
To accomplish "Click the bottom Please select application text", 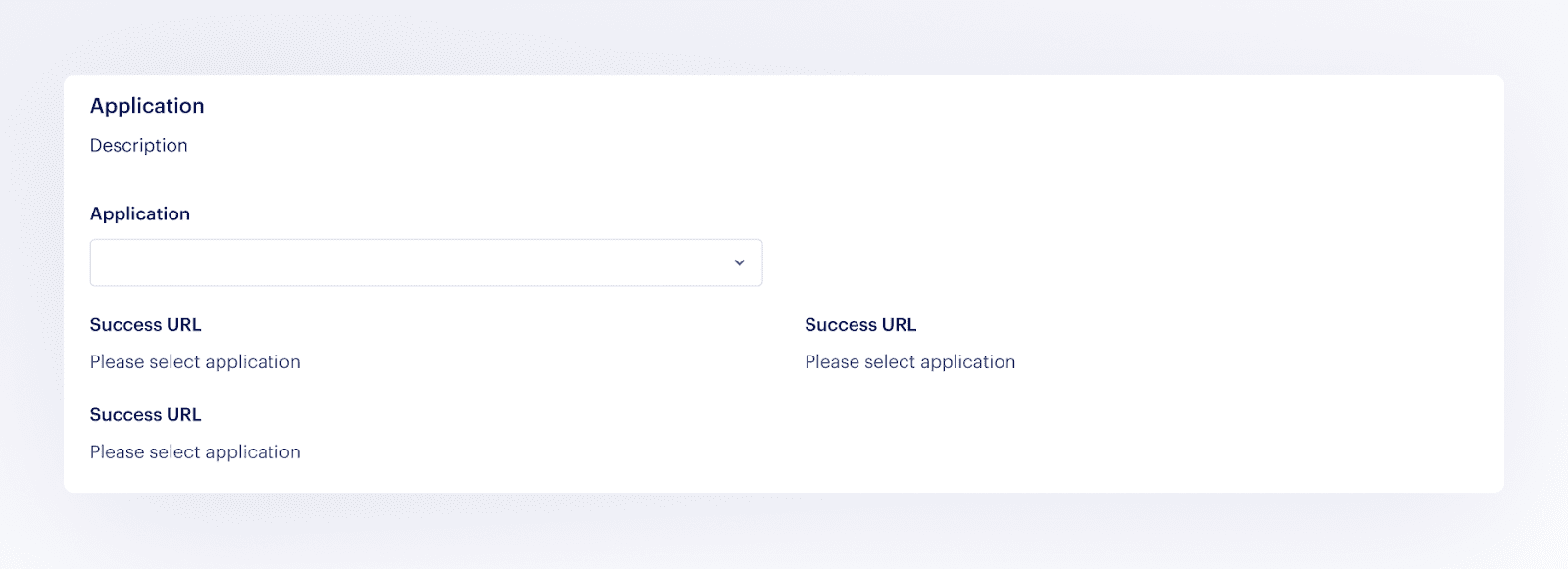I will [x=194, y=451].
